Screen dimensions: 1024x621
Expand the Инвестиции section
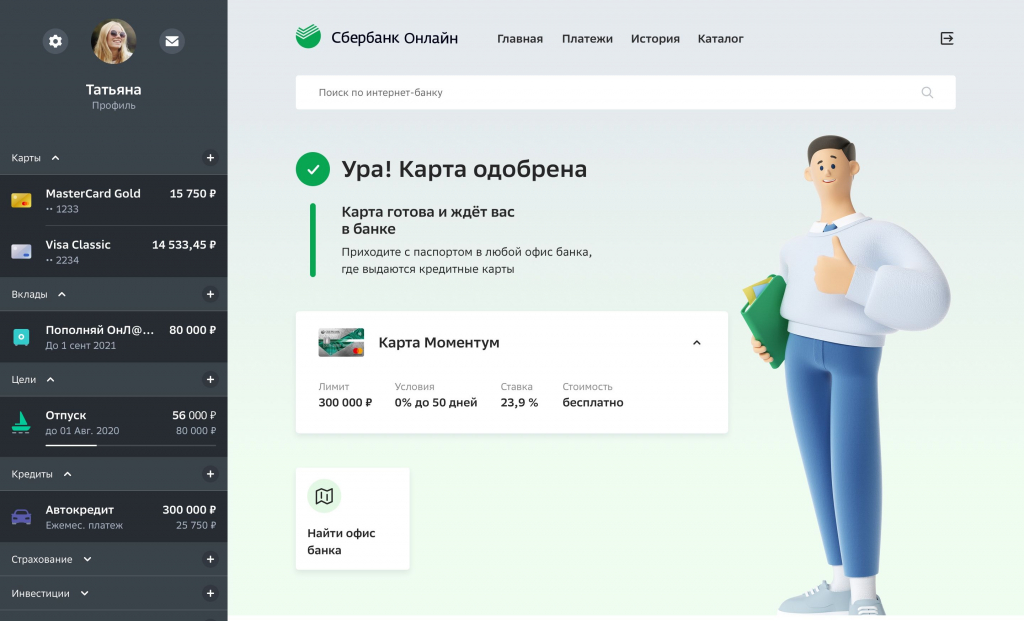(84, 594)
